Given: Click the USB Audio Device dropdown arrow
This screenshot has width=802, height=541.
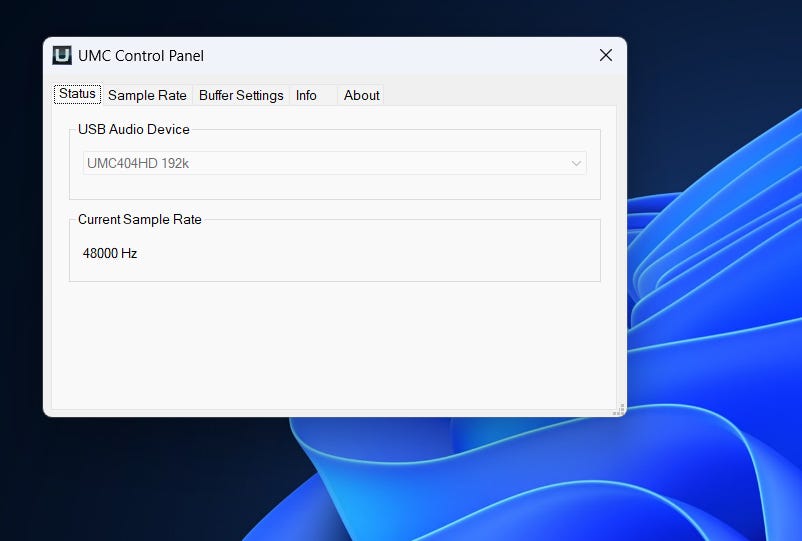Looking at the screenshot, I should tap(576, 163).
